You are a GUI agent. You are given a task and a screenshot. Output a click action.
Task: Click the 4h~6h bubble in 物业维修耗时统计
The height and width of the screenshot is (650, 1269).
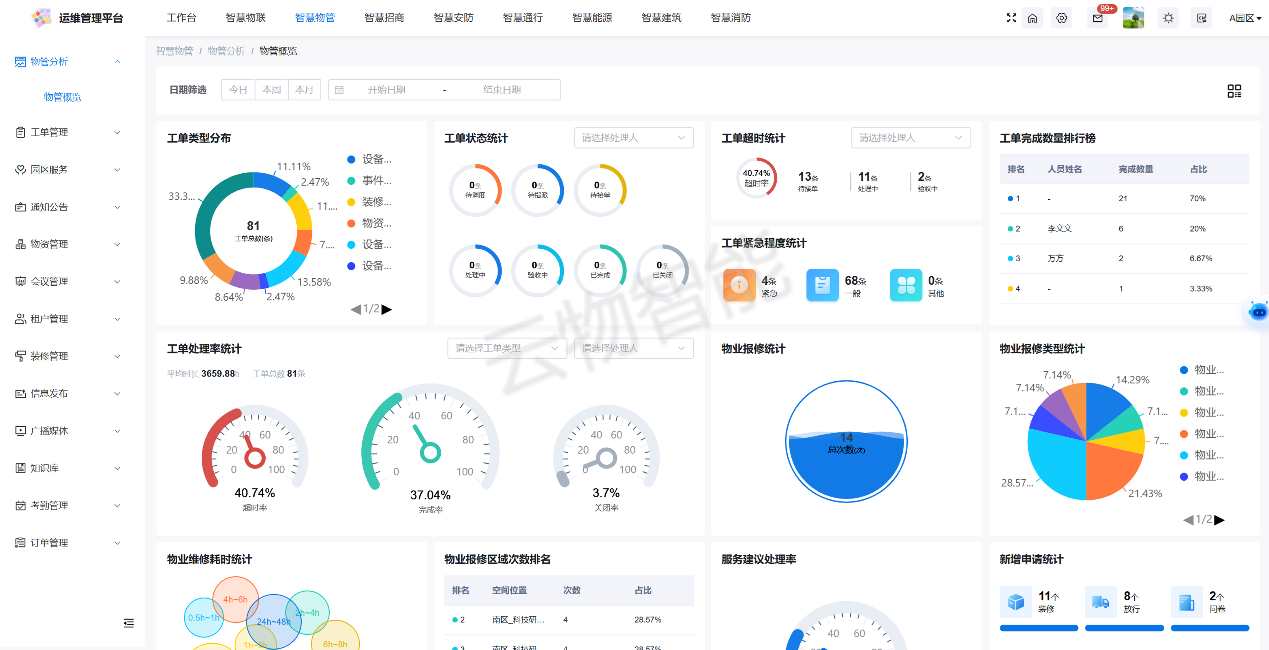236,600
